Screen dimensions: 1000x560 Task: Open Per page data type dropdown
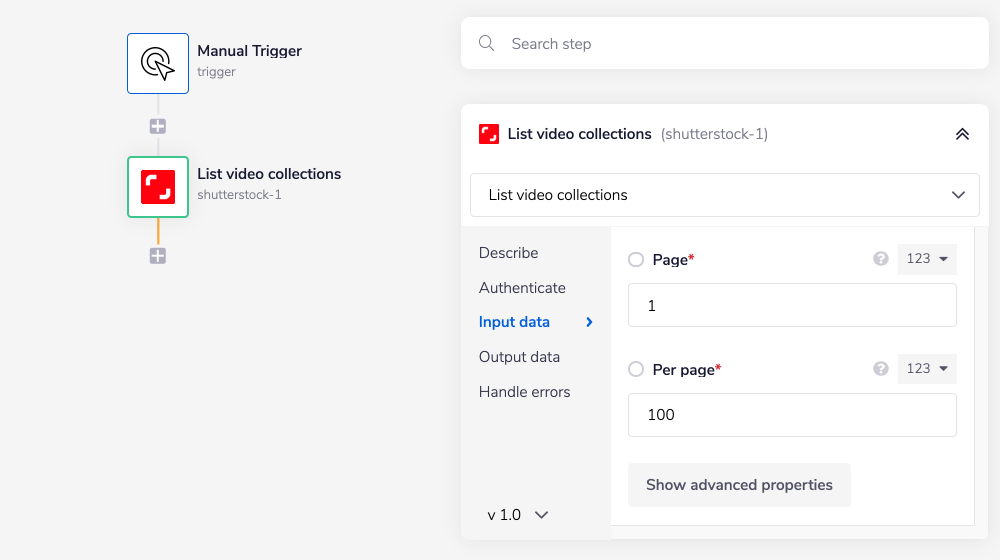click(927, 369)
